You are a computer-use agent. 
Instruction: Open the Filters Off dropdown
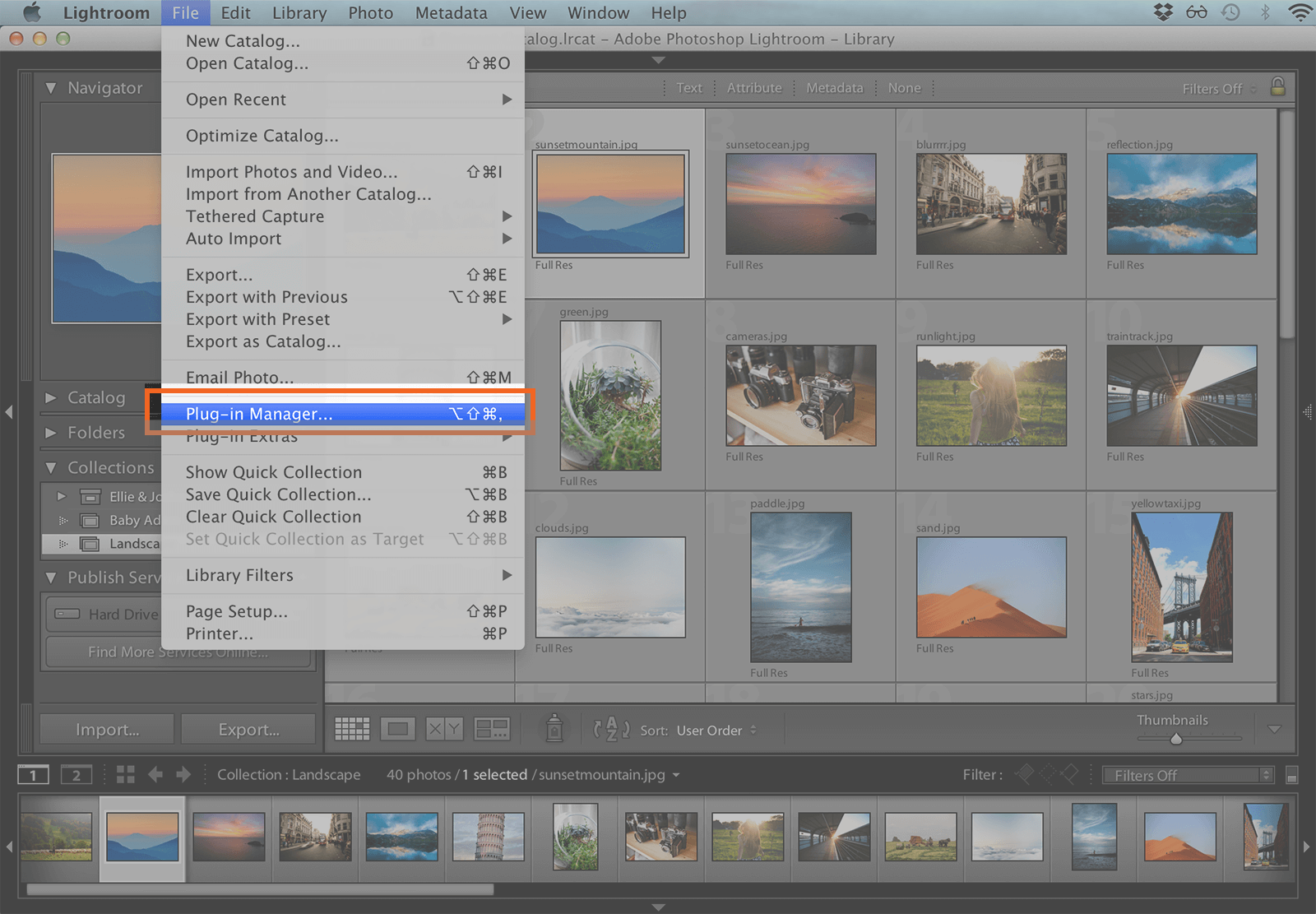tap(1187, 774)
